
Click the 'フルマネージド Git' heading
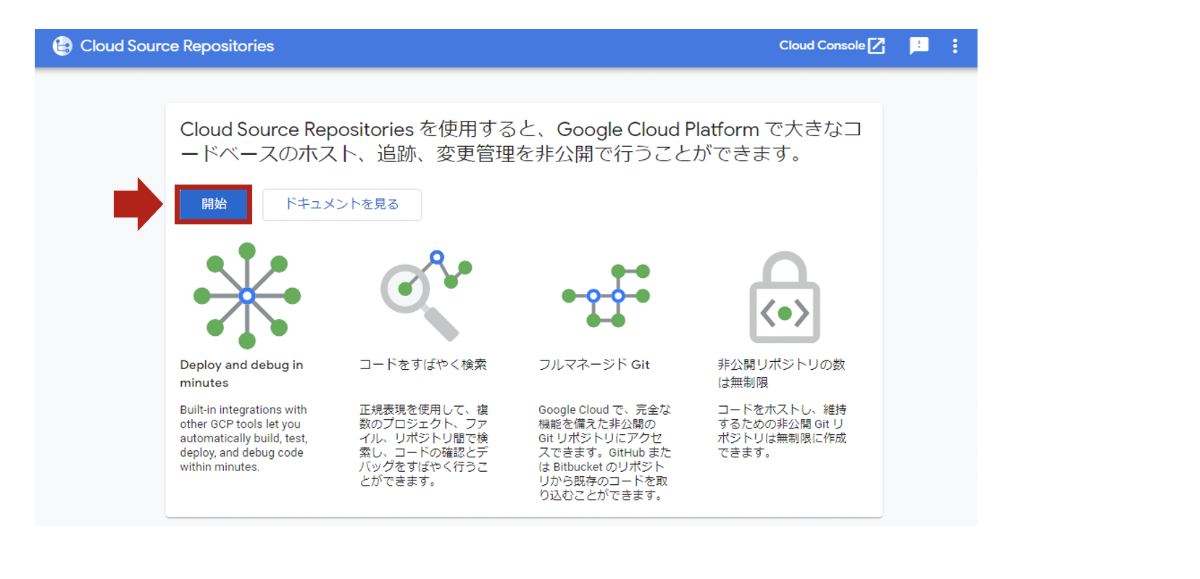[x=594, y=365]
